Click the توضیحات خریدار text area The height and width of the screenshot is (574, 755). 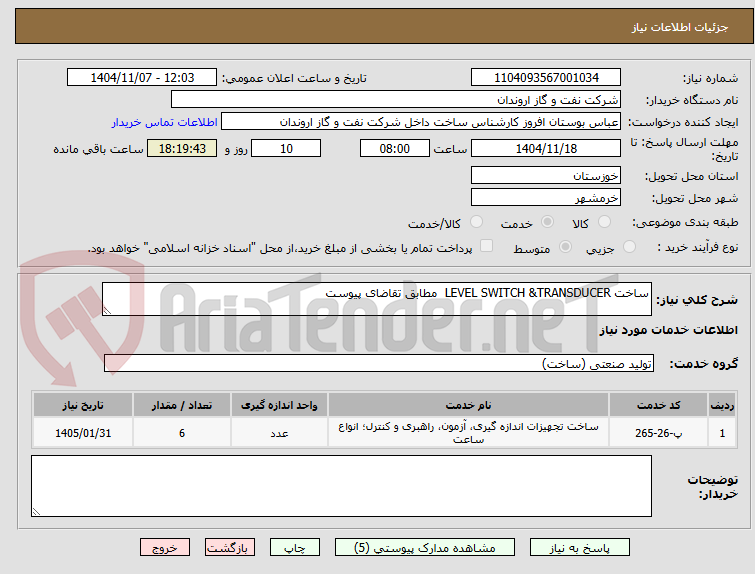pyautogui.click(x=341, y=486)
